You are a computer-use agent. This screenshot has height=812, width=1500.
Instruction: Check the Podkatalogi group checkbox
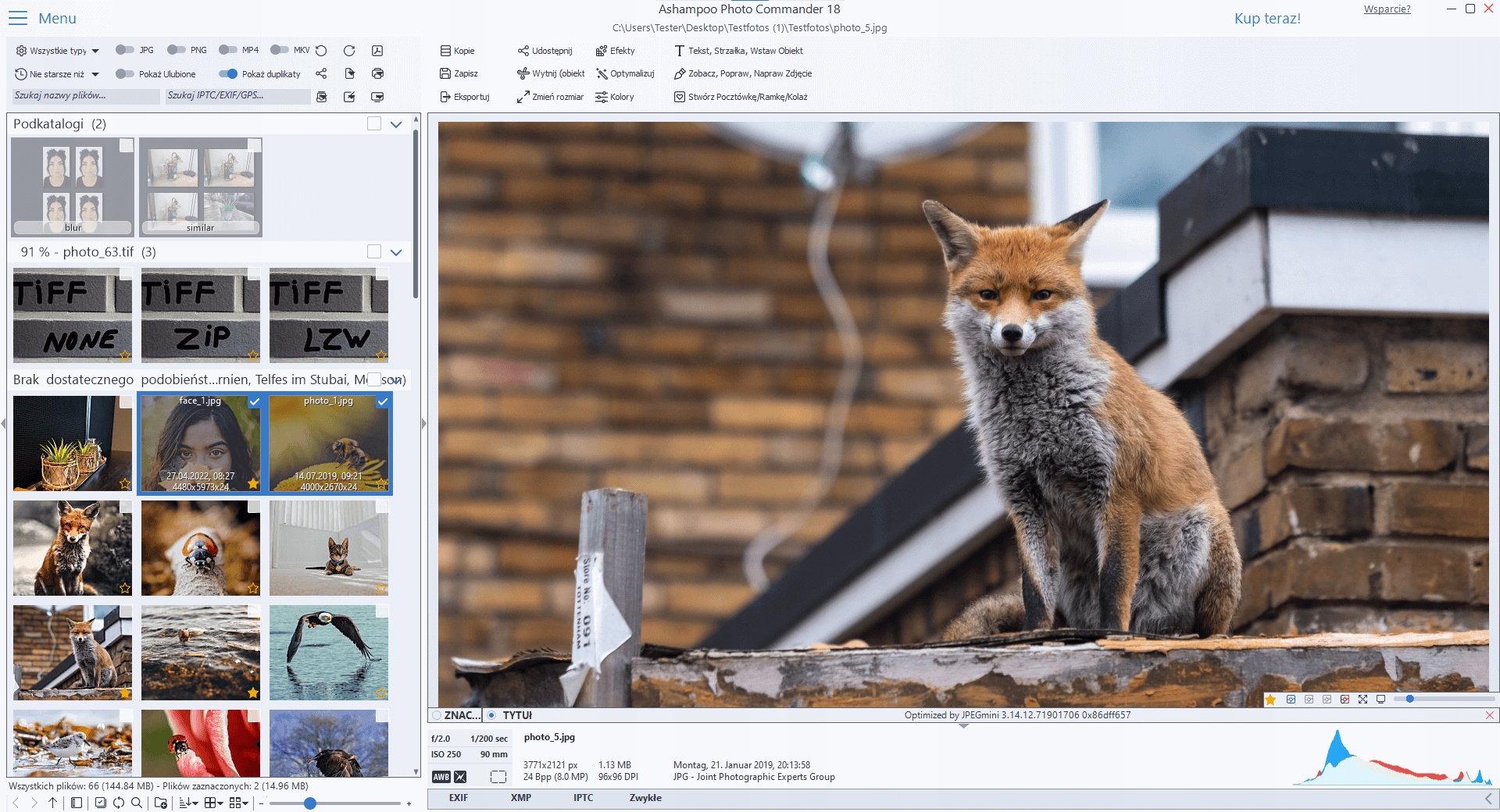point(374,123)
